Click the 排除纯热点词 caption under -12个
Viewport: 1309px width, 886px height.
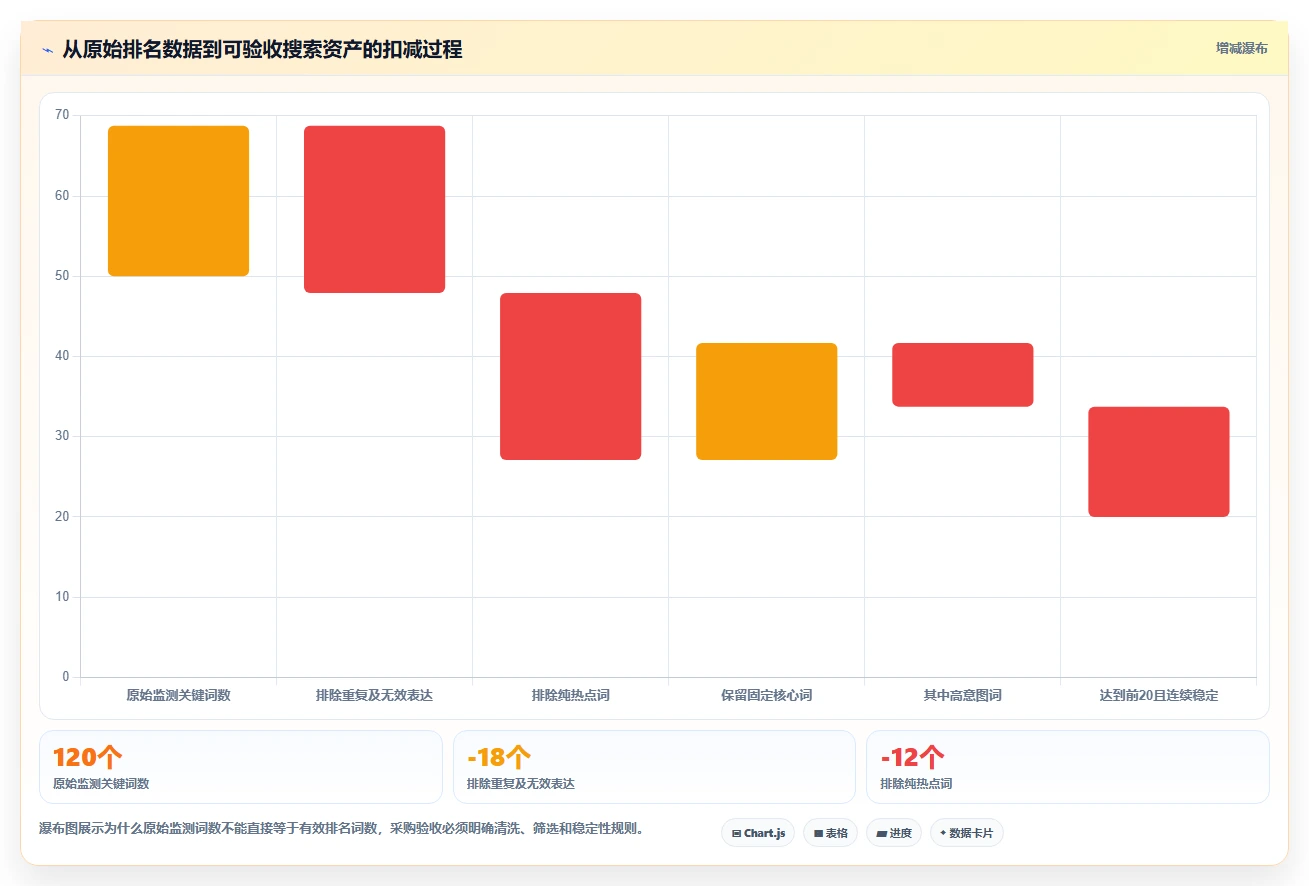pos(916,784)
